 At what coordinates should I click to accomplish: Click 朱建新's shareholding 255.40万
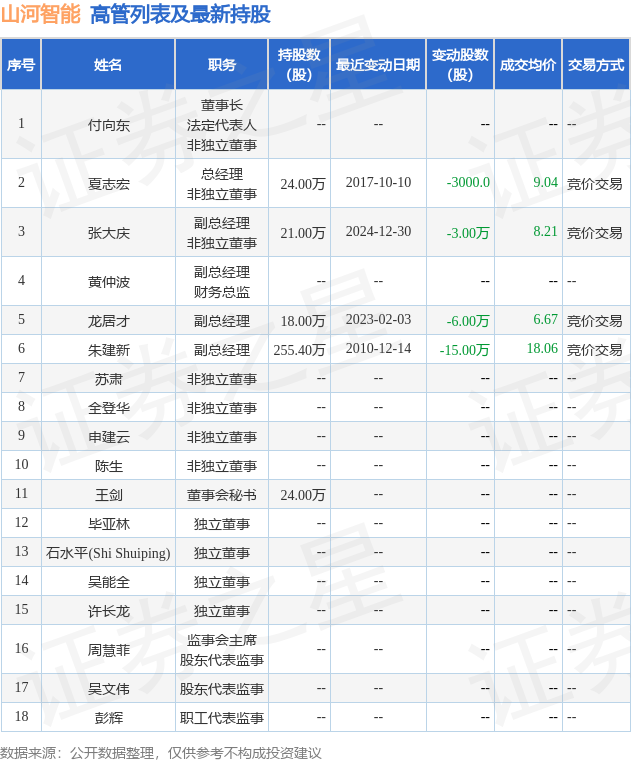[299, 349]
